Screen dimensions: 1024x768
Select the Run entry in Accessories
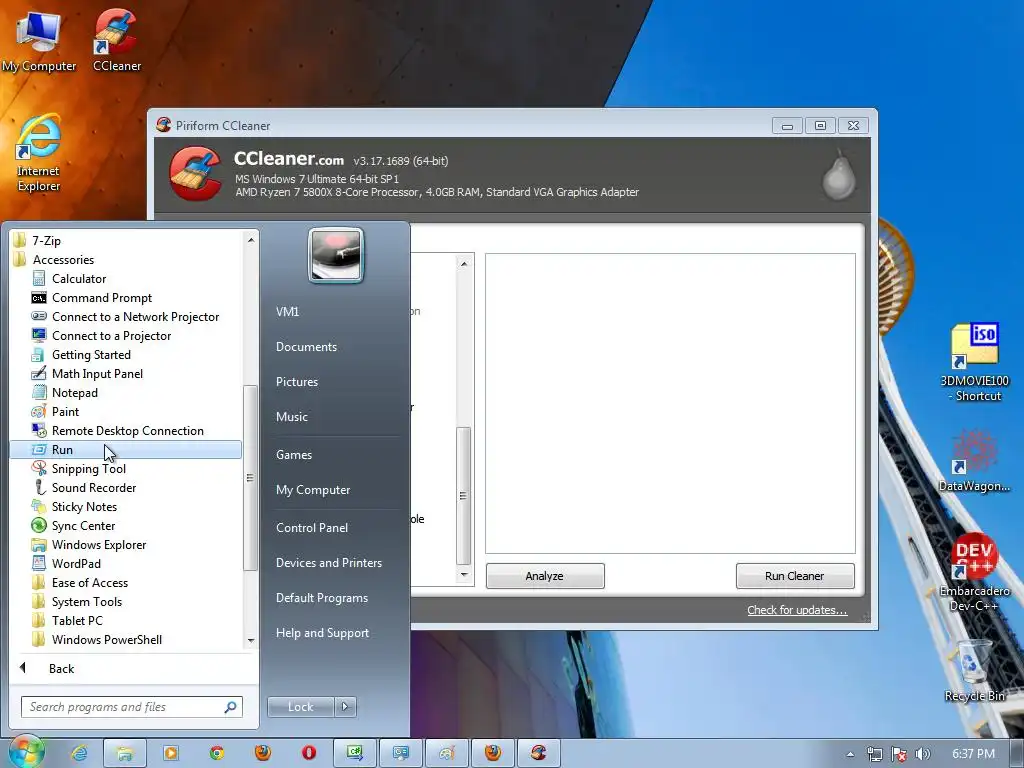pyautogui.click(x=125, y=449)
